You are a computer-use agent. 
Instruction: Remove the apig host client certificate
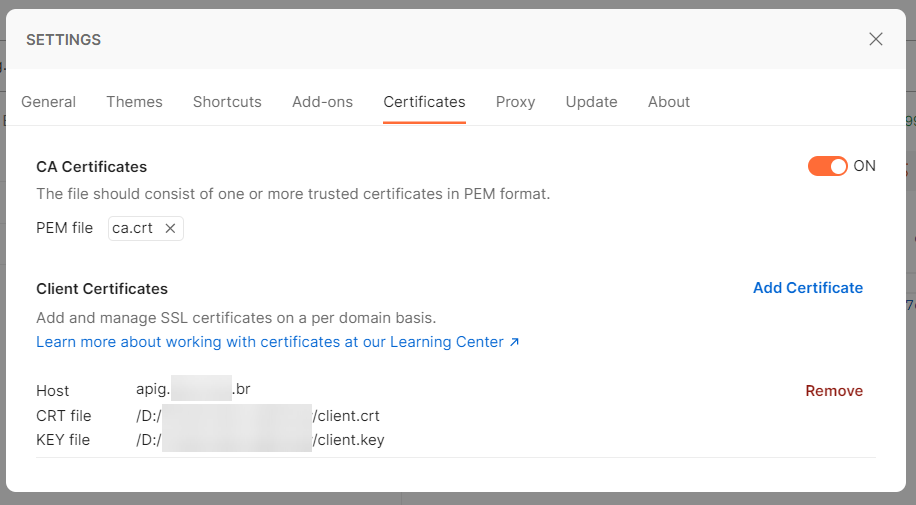pos(834,391)
